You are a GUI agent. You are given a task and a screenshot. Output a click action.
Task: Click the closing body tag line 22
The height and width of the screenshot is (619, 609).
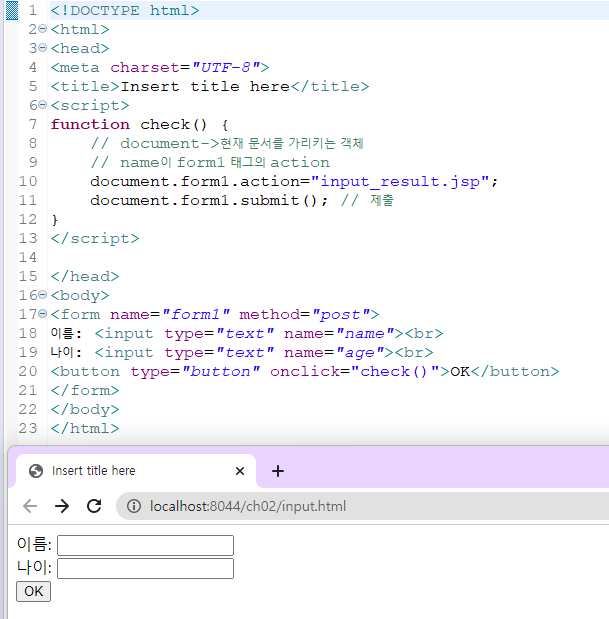coord(85,409)
